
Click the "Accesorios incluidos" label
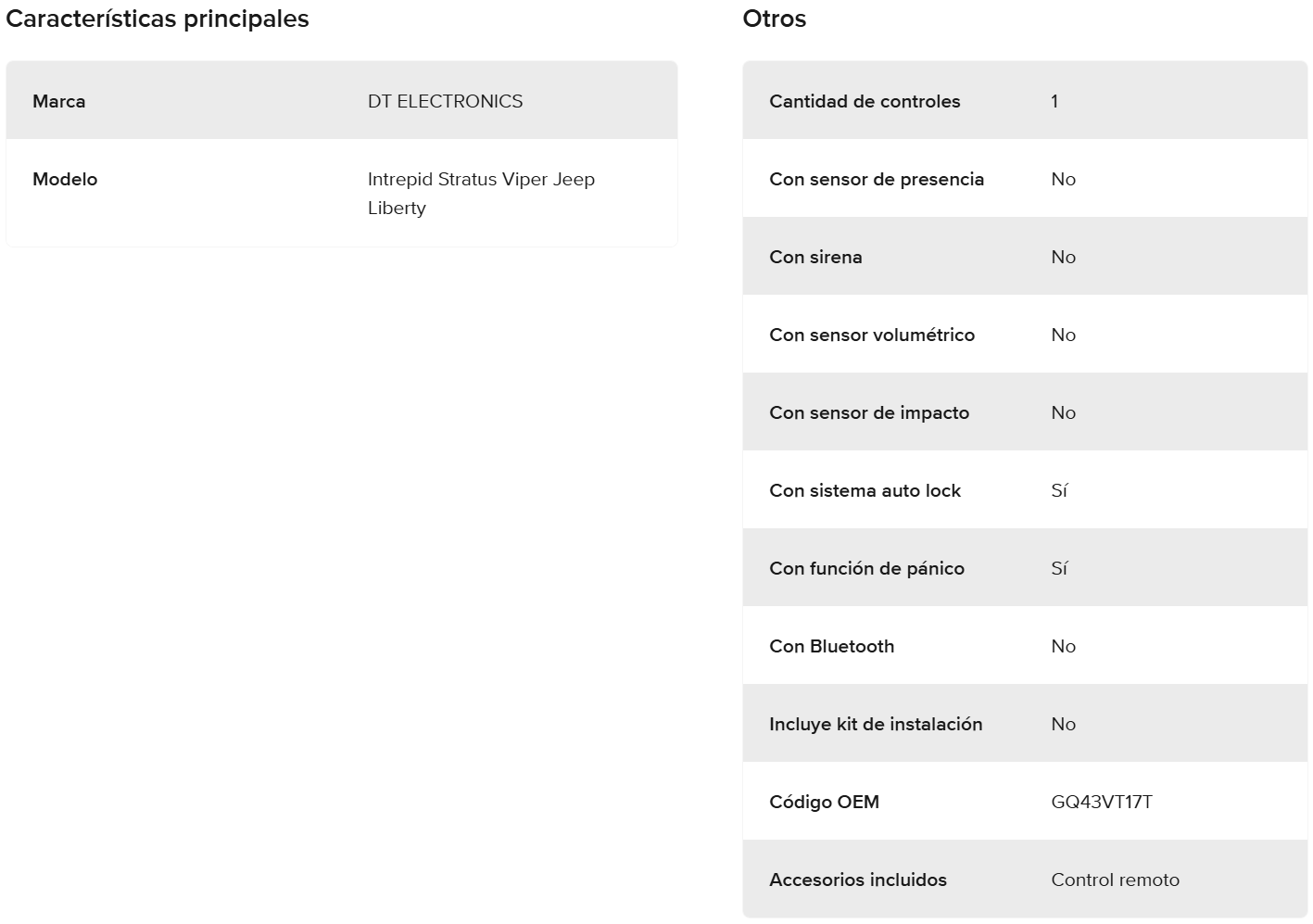coord(857,880)
